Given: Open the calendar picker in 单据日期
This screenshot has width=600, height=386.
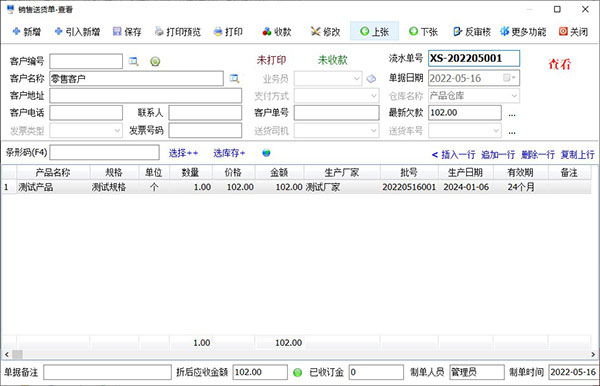Looking at the screenshot, I should click(510, 78).
